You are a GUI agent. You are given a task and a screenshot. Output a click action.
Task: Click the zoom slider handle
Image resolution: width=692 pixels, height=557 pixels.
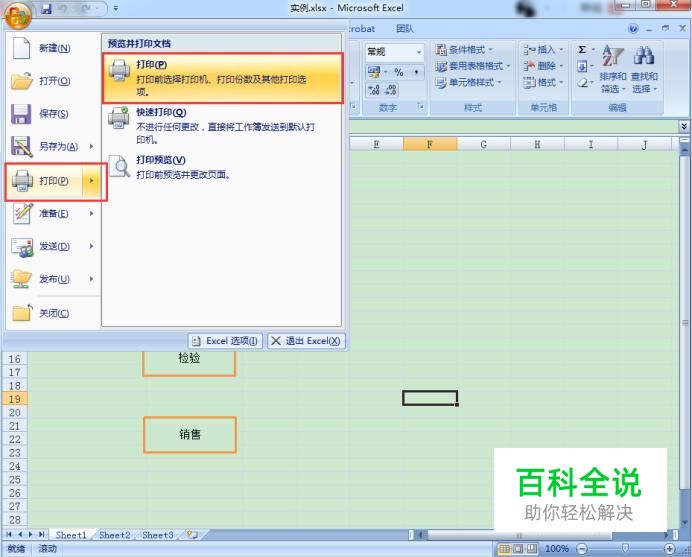pos(625,548)
